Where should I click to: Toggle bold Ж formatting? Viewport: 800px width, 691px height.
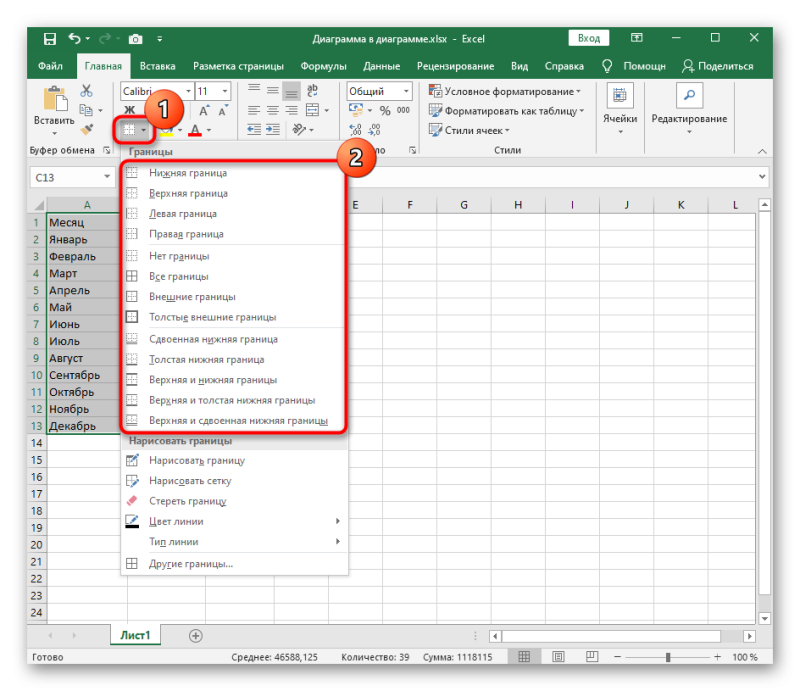click(130, 110)
